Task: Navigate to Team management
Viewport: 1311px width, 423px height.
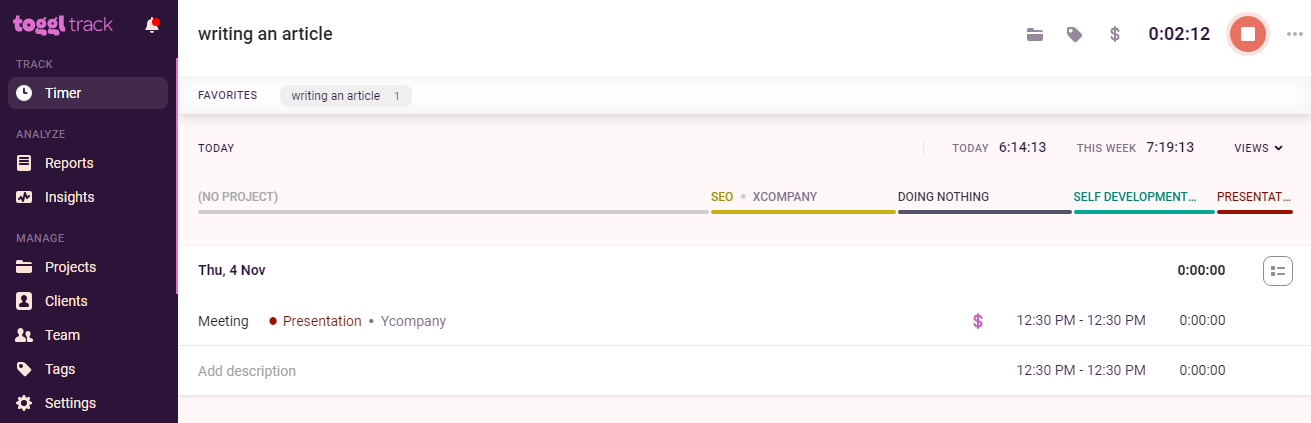Action: point(62,335)
